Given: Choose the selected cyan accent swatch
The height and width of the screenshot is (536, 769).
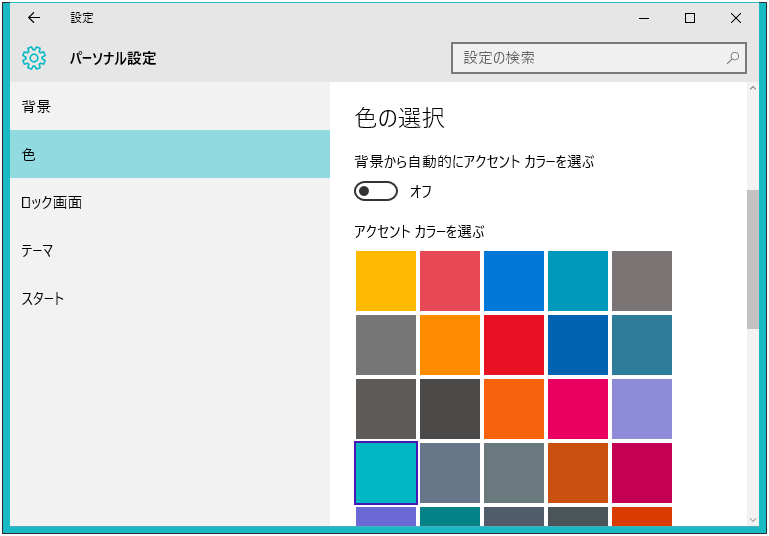Looking at the screenshot, I should [x=386, y=473].
